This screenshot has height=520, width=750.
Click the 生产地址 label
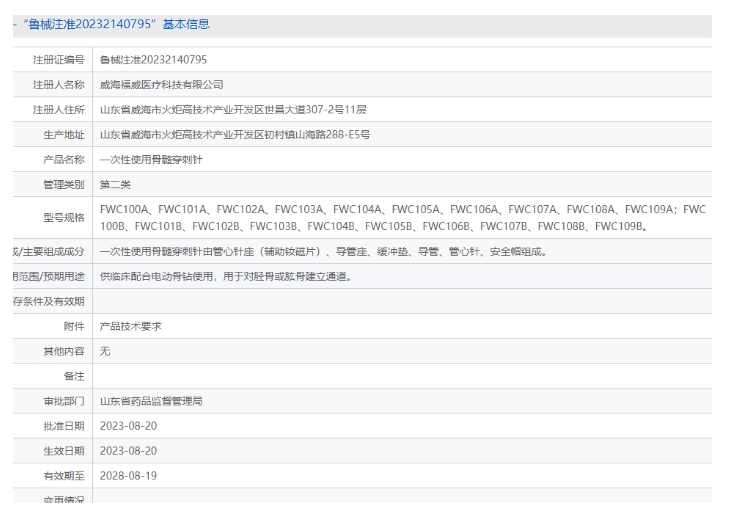(64, 134)
